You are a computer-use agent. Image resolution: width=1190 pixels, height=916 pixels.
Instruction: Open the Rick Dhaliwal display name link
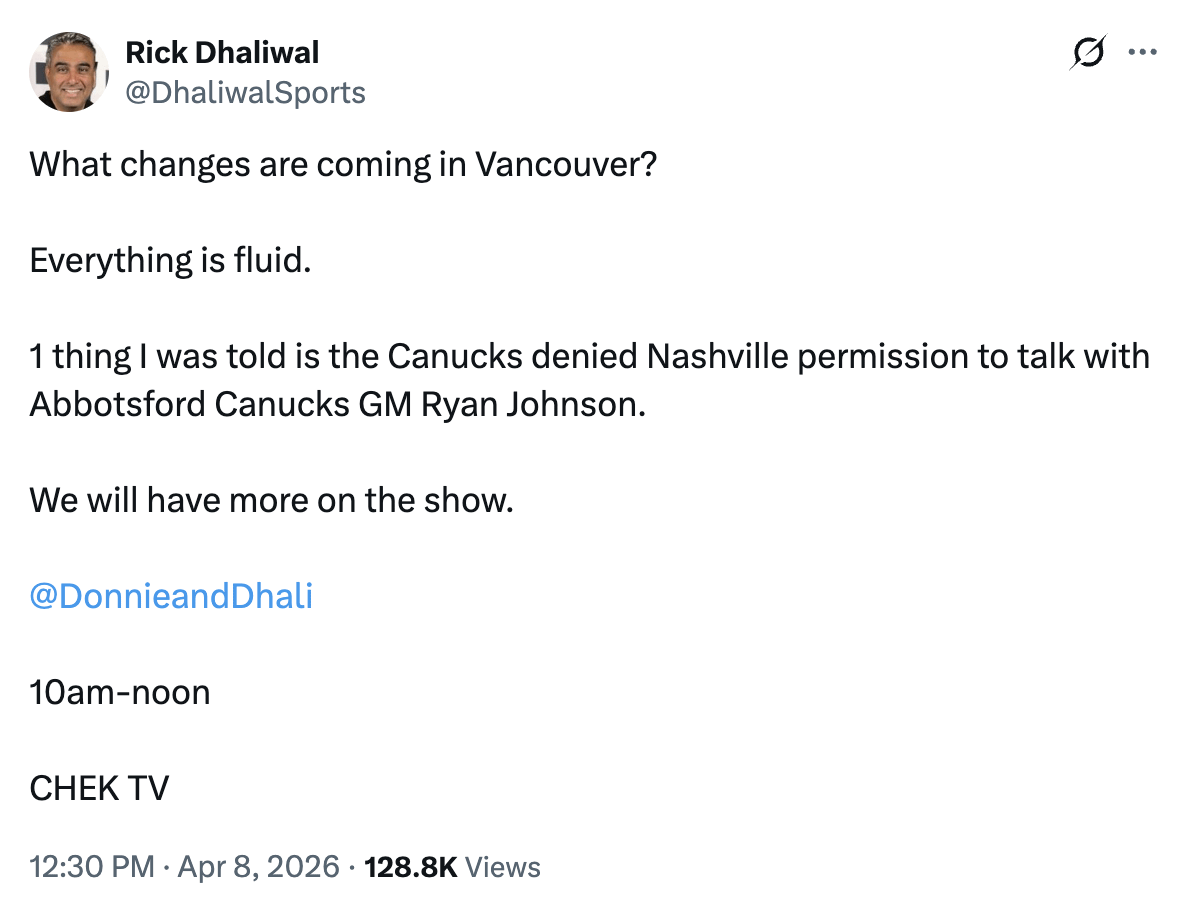(x=222, y=52)
